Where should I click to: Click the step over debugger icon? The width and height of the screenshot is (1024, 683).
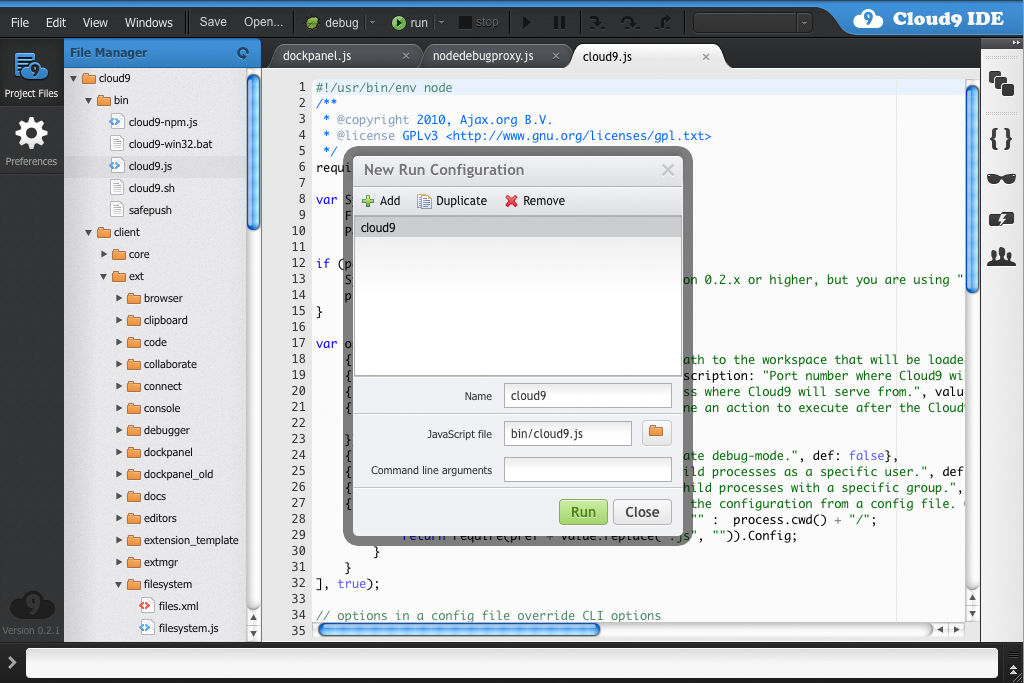(630, 21)
